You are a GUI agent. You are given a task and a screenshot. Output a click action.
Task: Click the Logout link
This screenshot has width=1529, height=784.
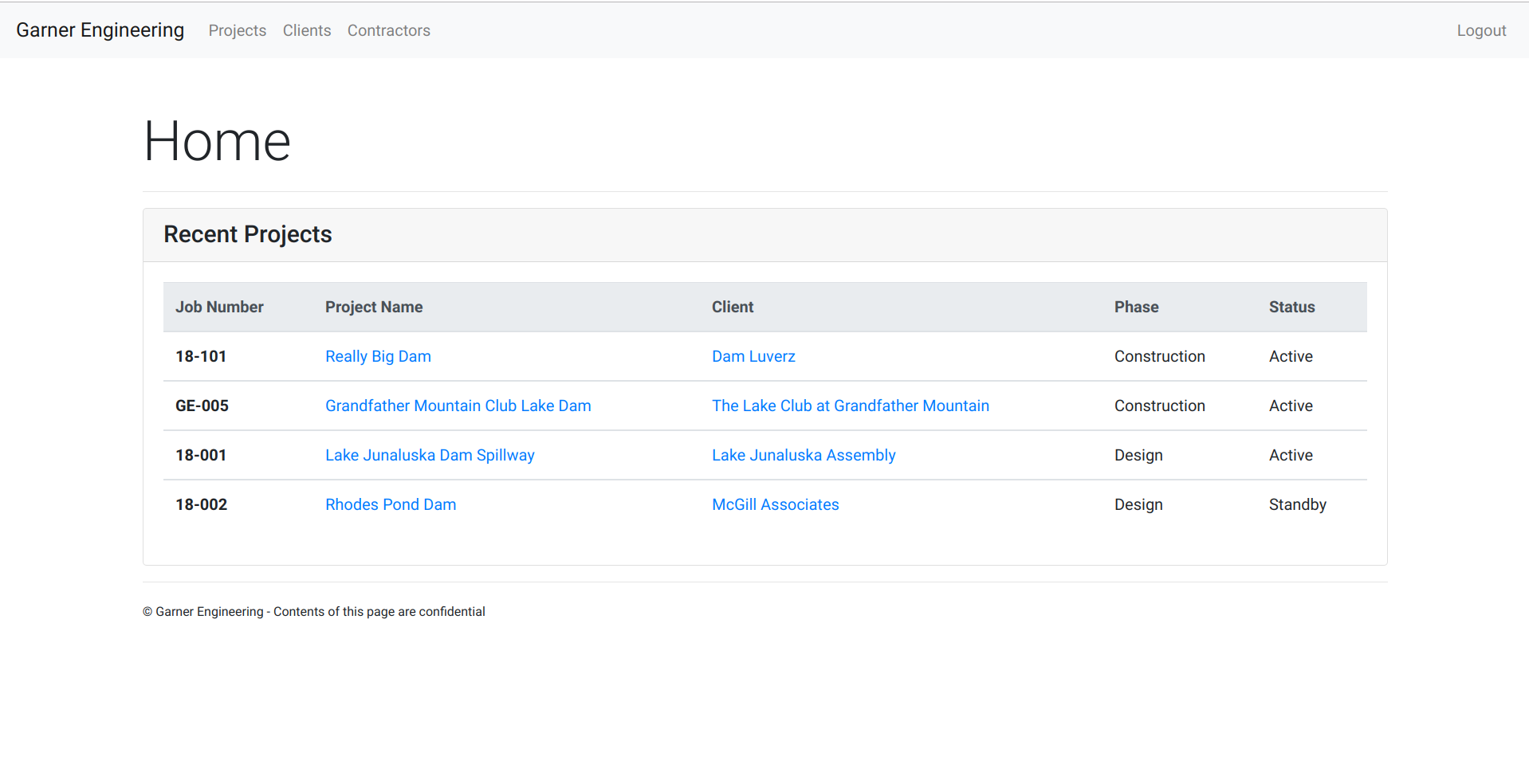1481,30
